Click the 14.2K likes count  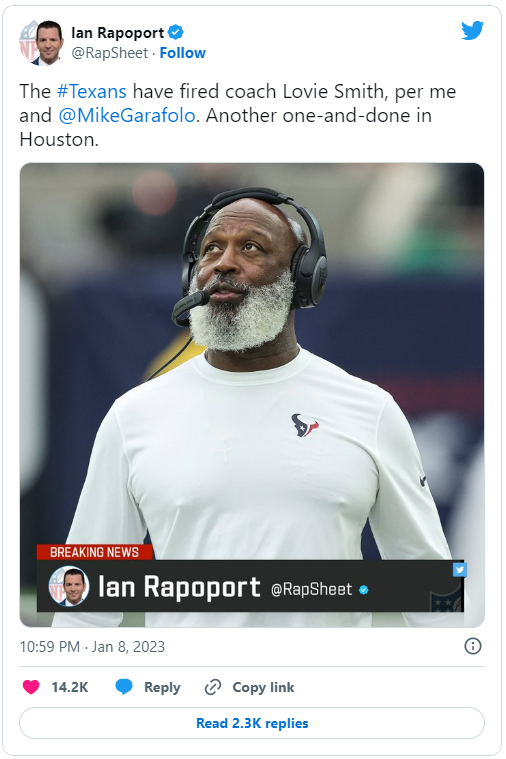70,687
